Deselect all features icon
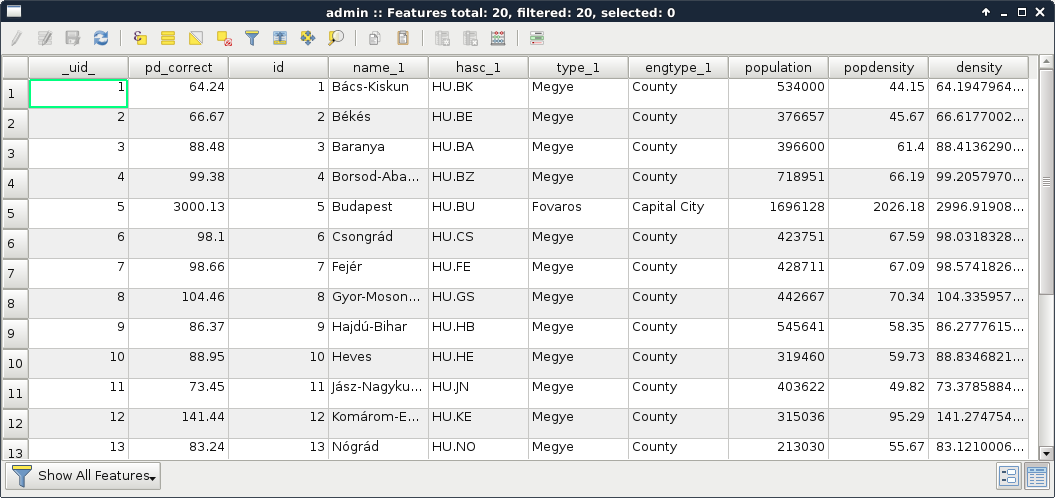Screen dimensions: 1055x498 pos(224,38)
